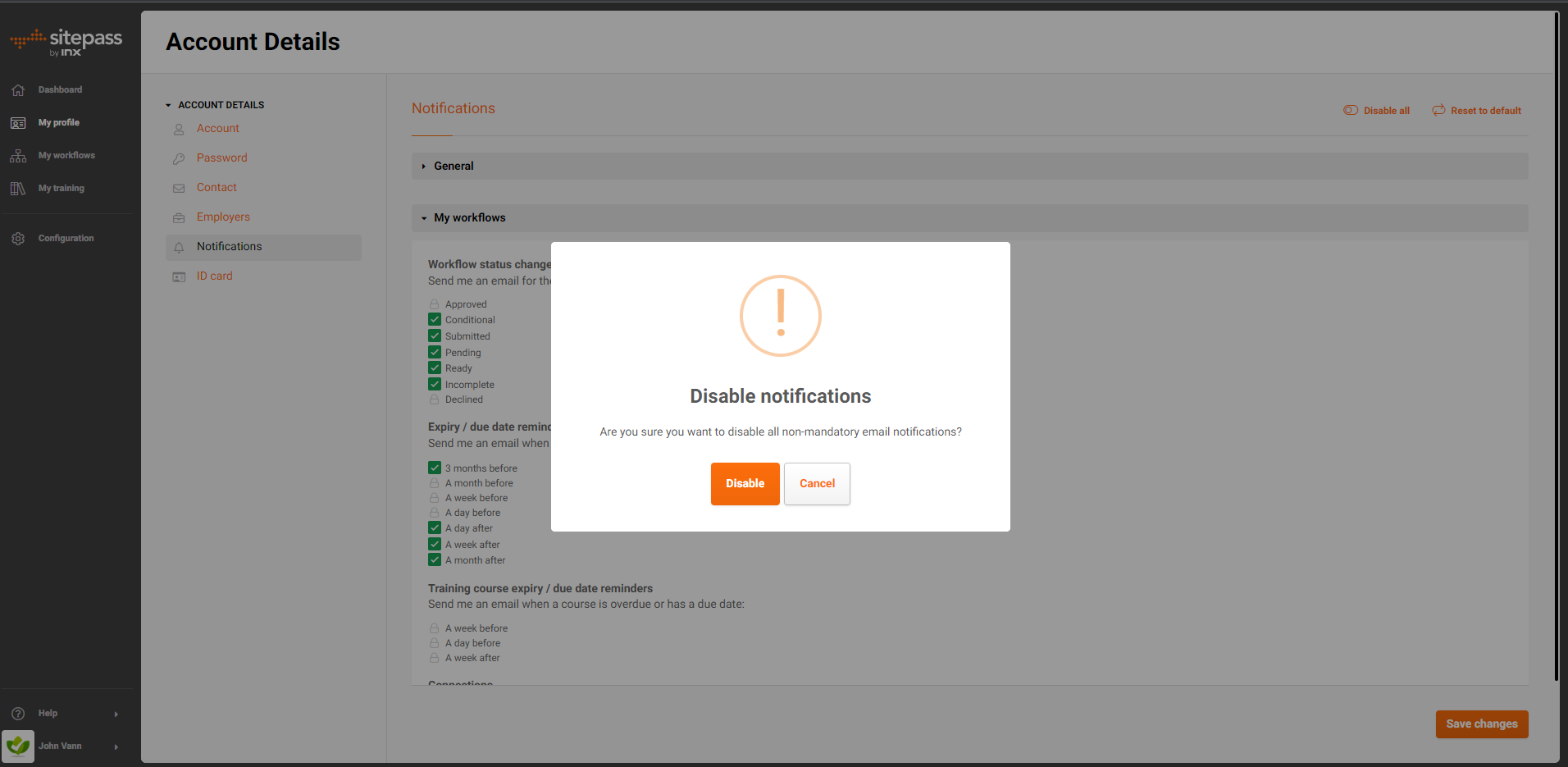Click the Account Details page title
Viewport: 1568px width, 767px height.
[x=253, y=42]
